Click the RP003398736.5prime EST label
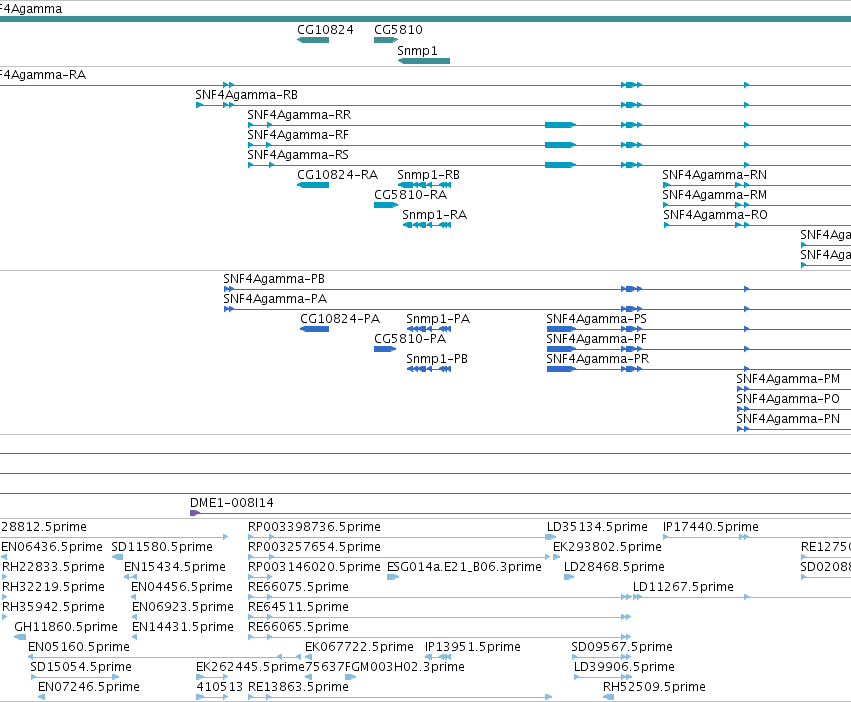 coord(314,527)
